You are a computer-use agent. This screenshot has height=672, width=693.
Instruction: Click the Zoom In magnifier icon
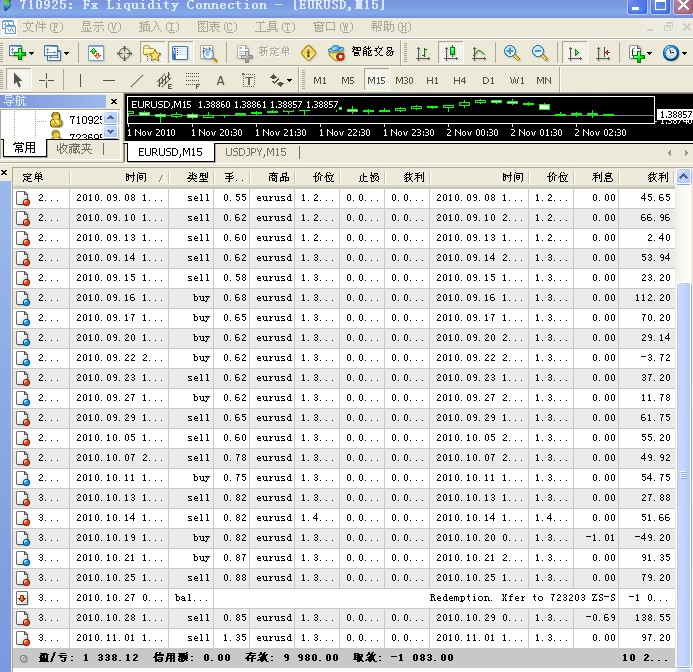512,53
